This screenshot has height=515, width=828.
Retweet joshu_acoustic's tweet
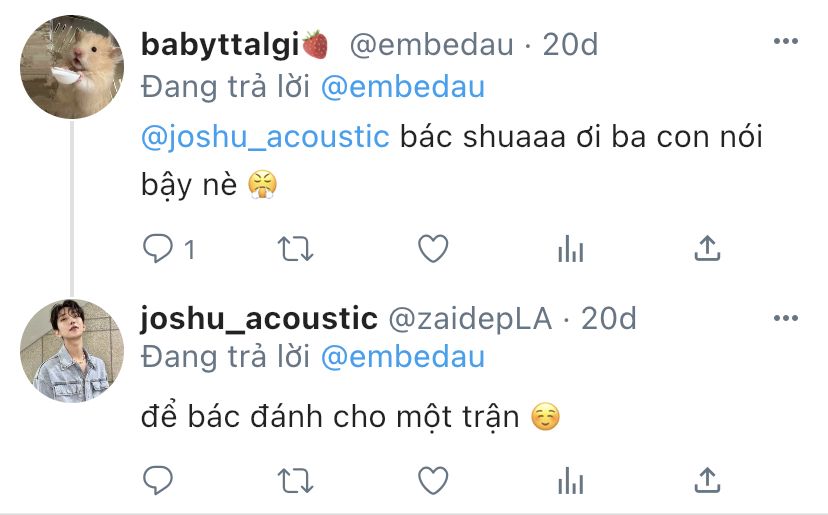click(296, 481)
